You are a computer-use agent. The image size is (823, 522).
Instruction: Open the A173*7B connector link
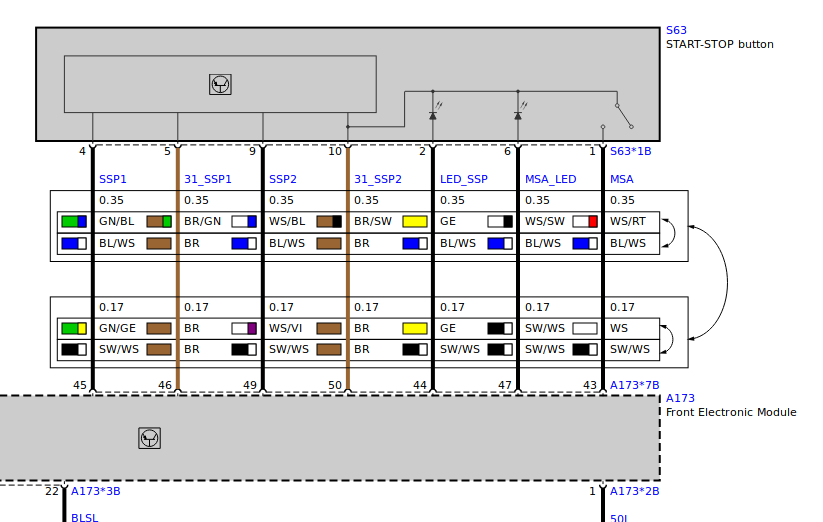pyautogui.click(x=634, y=385)
